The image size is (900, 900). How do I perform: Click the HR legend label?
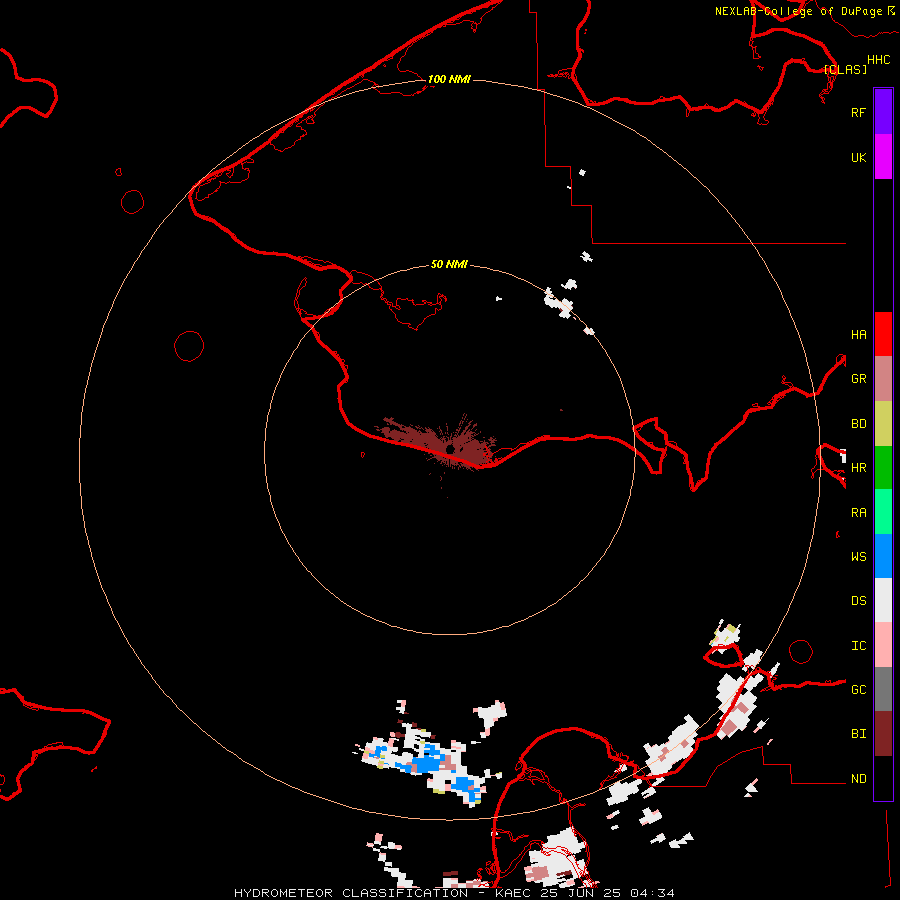(858, 468)
